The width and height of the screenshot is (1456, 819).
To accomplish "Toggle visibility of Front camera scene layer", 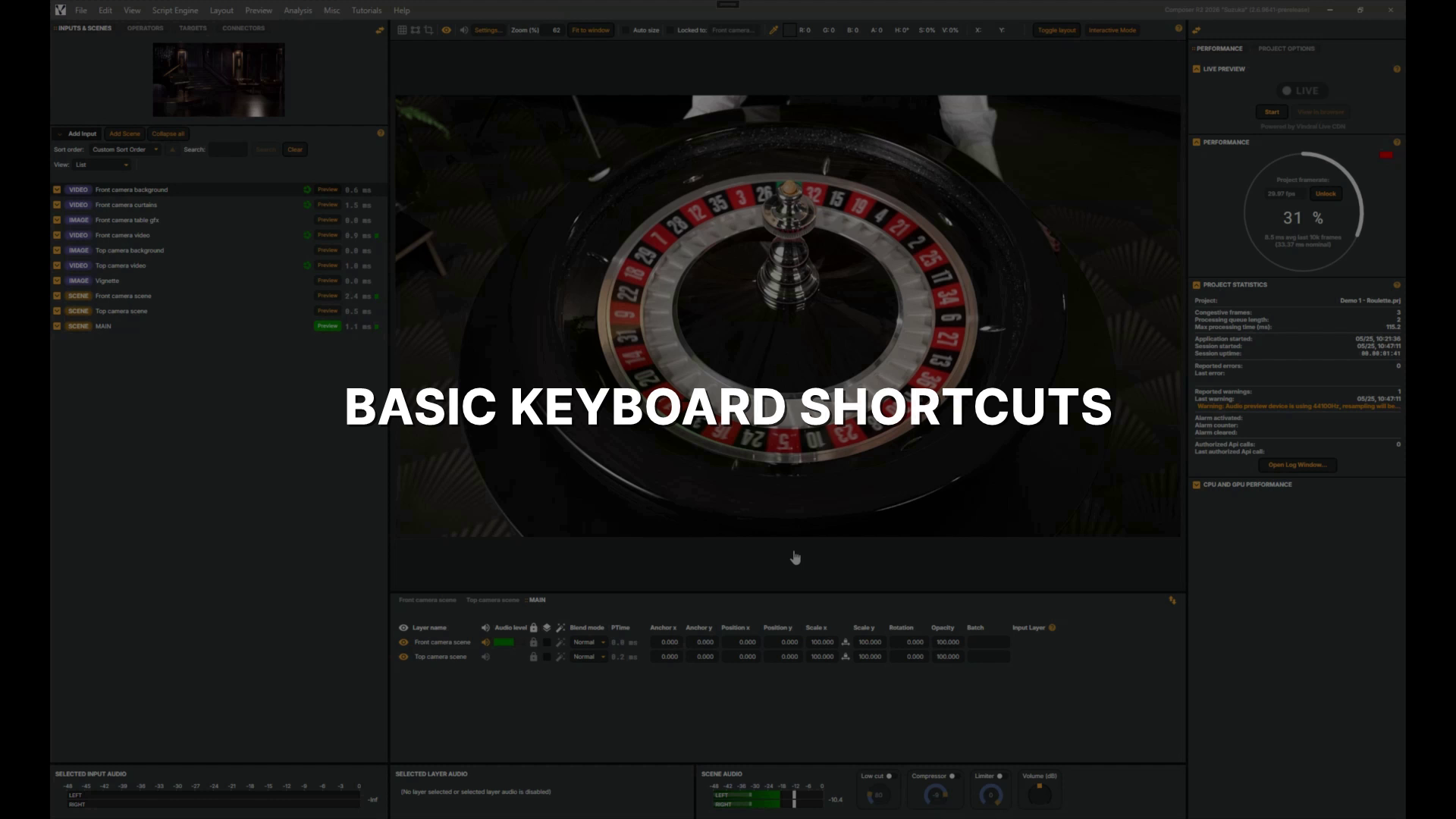I will [403, 642].
